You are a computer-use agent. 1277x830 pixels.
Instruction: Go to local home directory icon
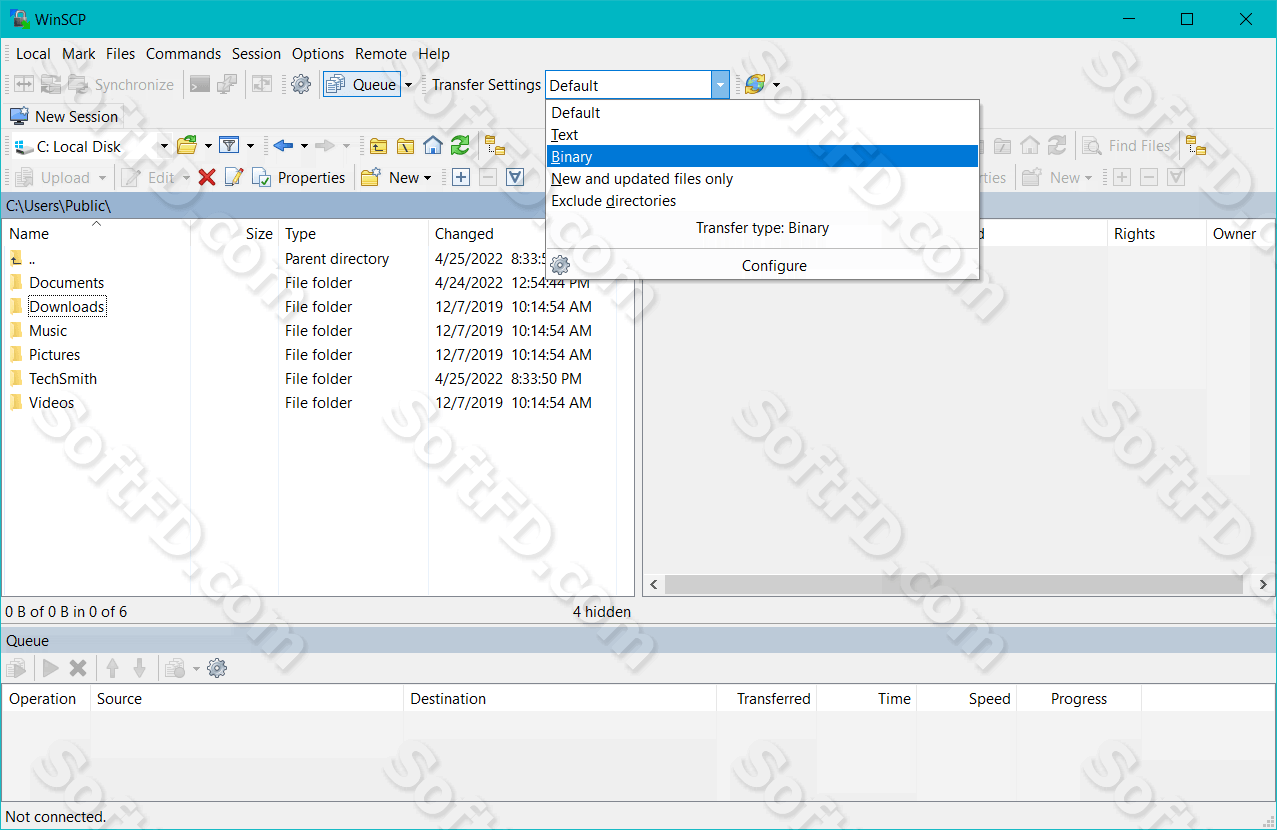point(432,146)
